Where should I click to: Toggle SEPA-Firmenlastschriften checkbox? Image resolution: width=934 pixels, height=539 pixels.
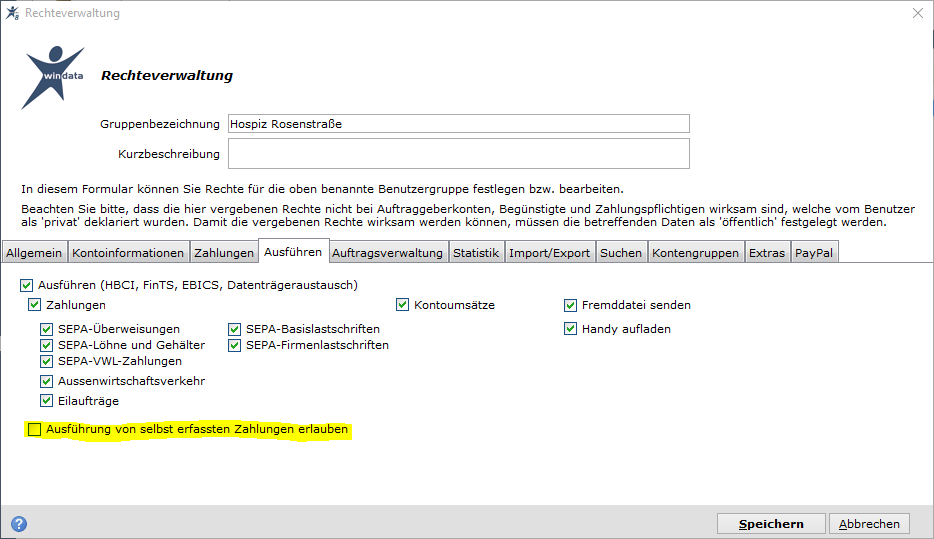235,345
